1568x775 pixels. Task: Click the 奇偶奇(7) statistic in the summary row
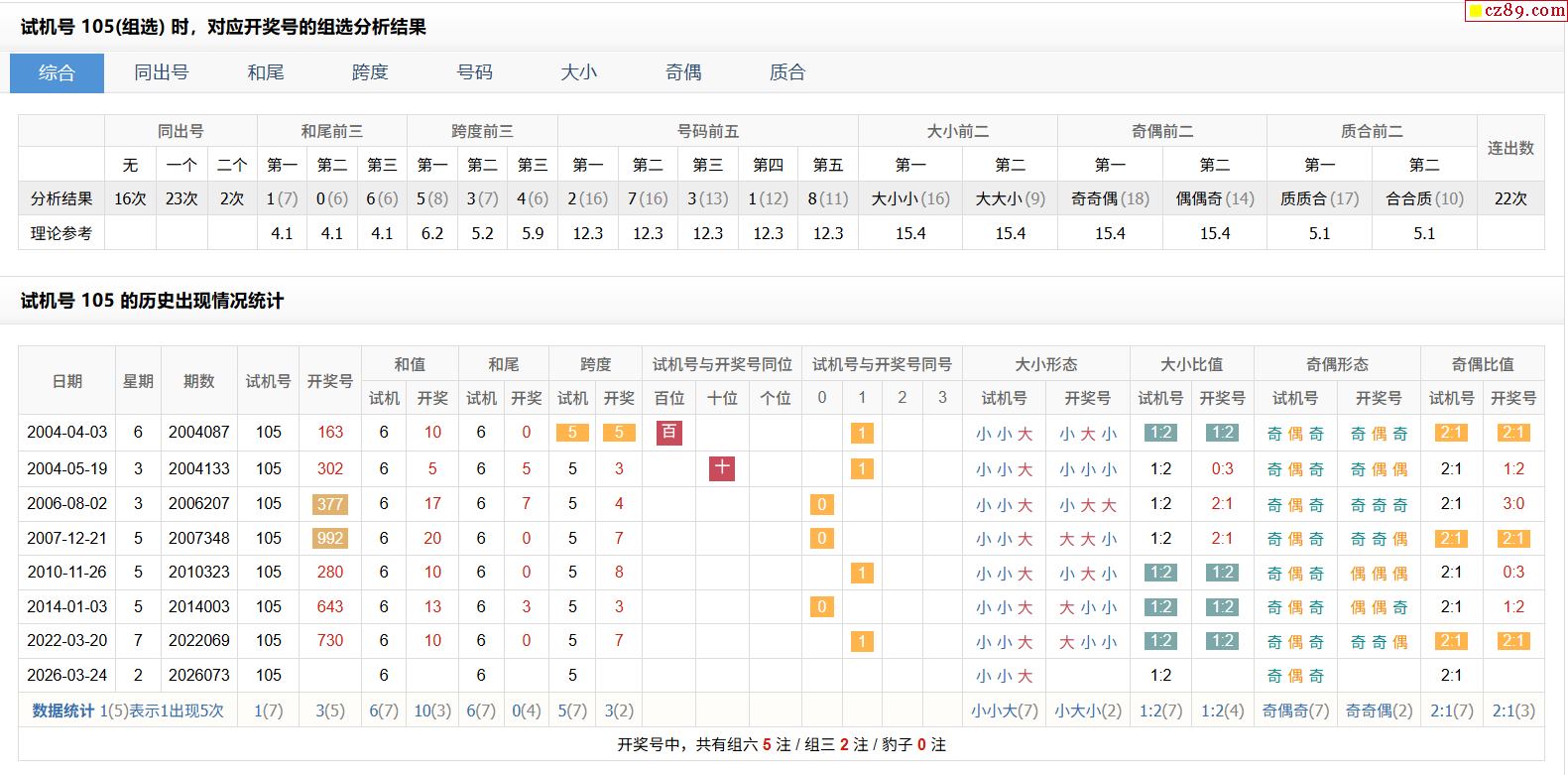[x=1295, y=710]
